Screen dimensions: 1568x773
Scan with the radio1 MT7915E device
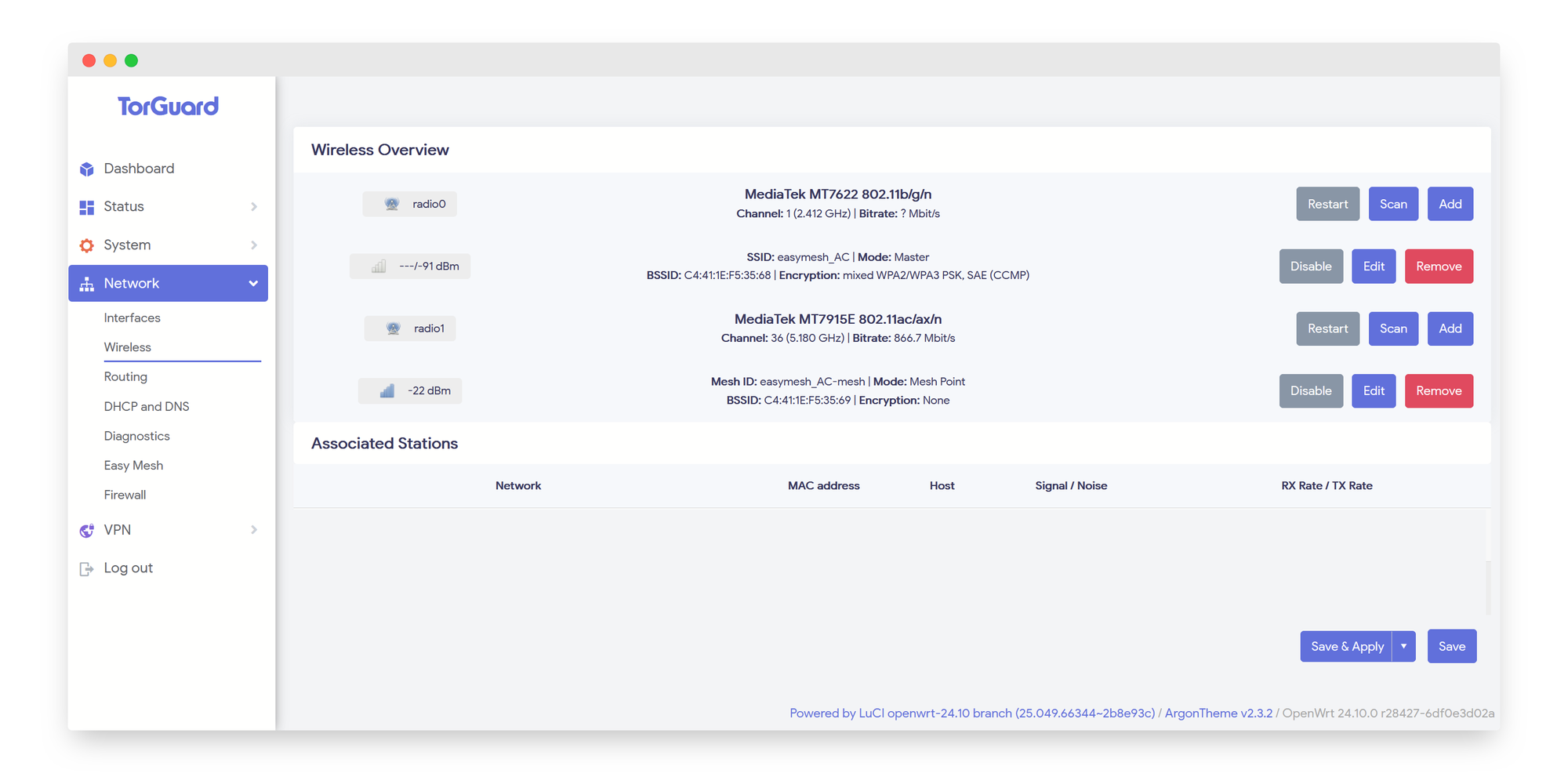point(1393,328)
